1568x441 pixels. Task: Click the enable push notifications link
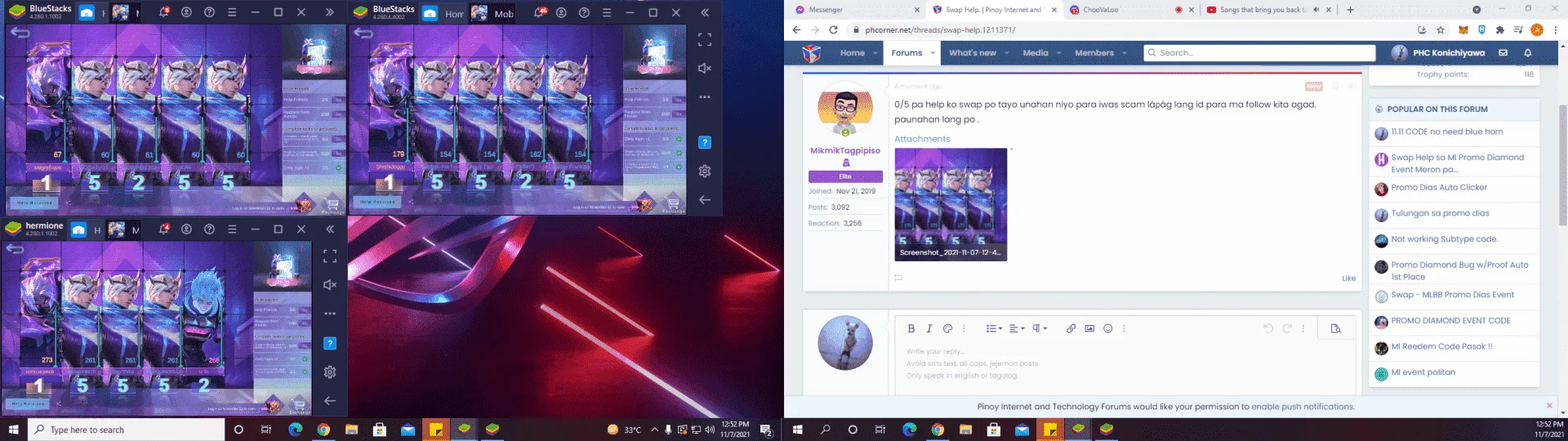[x=1303, y=406]
